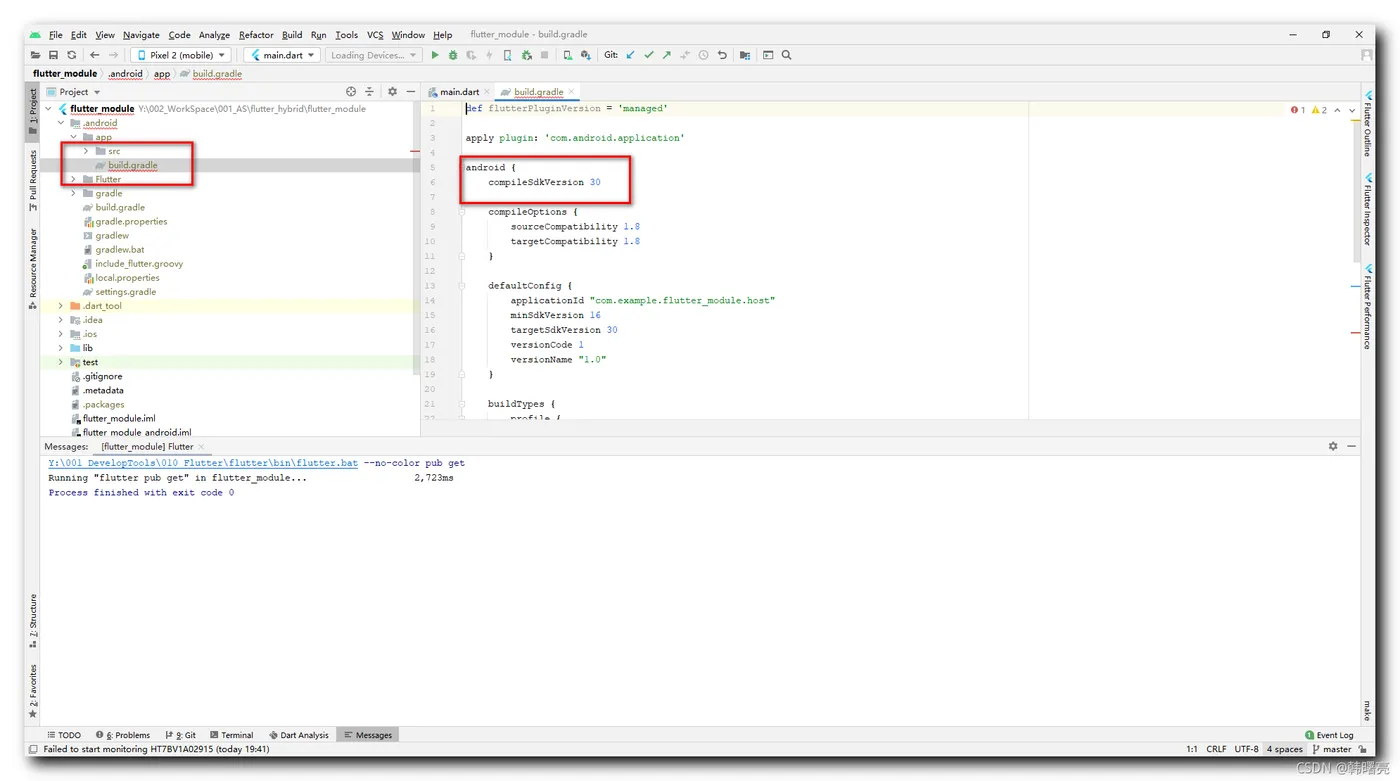
Task: Expand the test folder node
Action: [61, 362]
